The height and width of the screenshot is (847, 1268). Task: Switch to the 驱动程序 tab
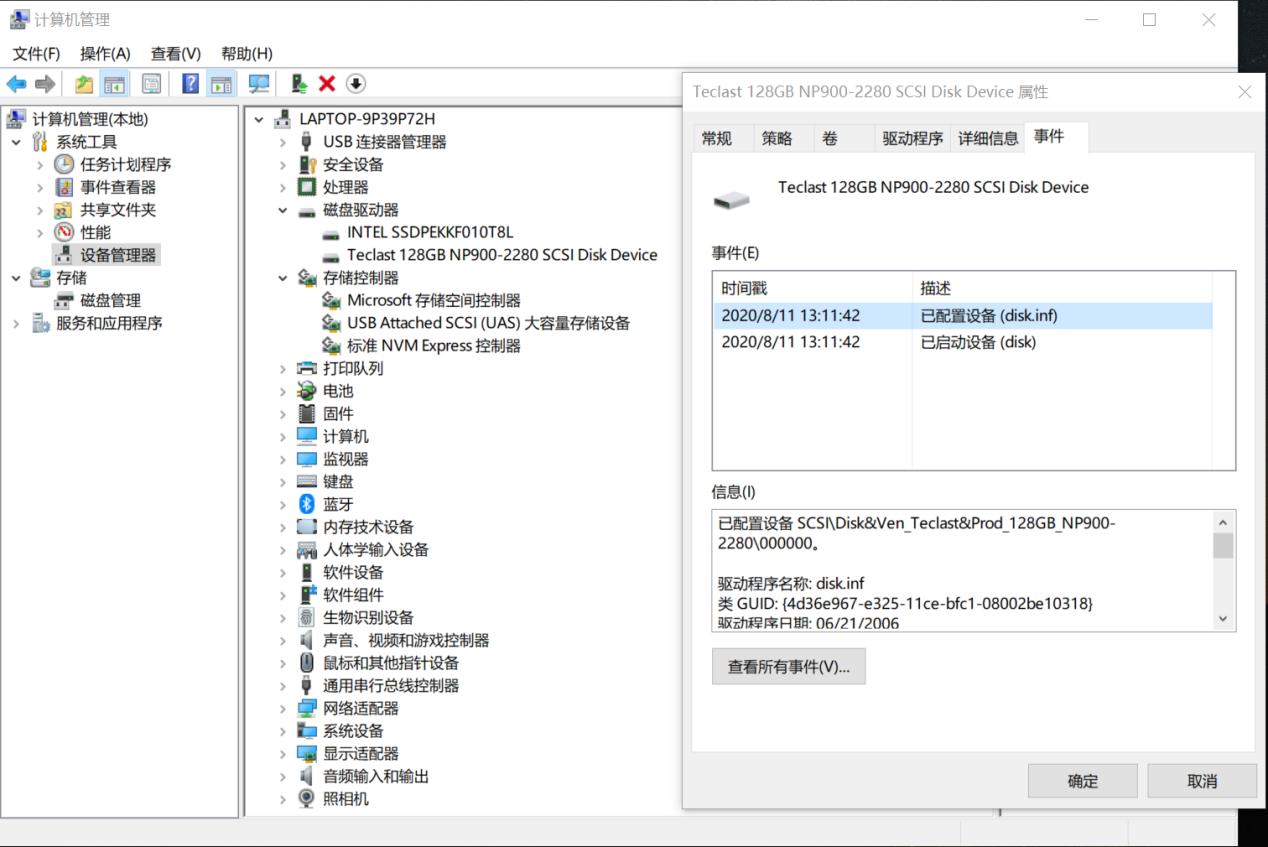pos(911,138)
